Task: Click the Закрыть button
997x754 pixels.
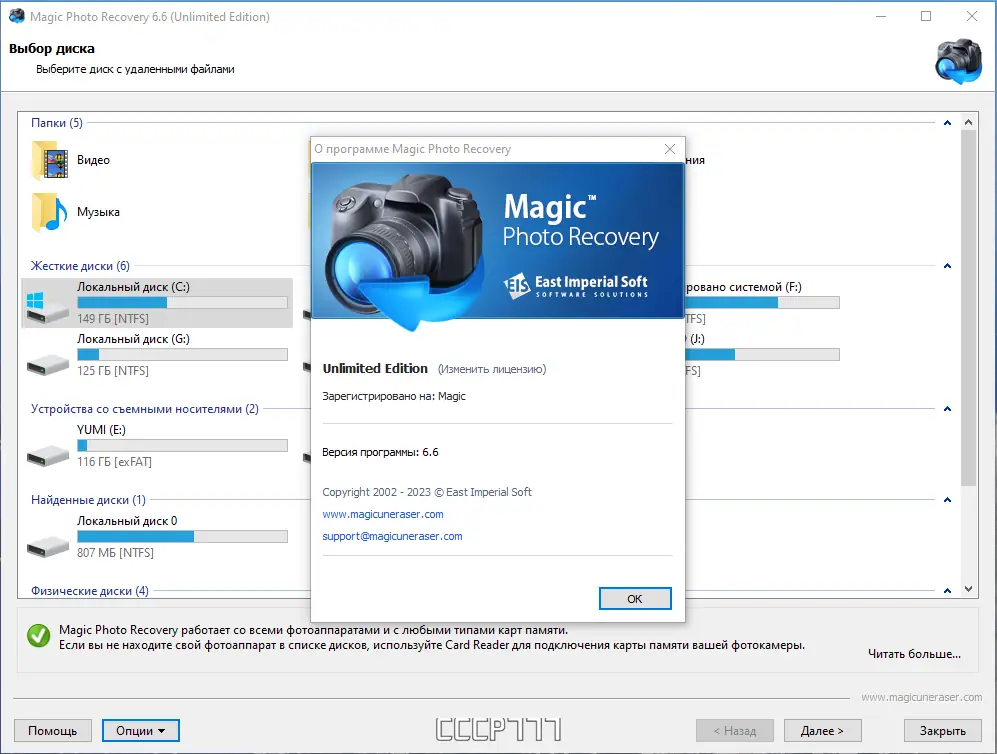Action: 942,730
